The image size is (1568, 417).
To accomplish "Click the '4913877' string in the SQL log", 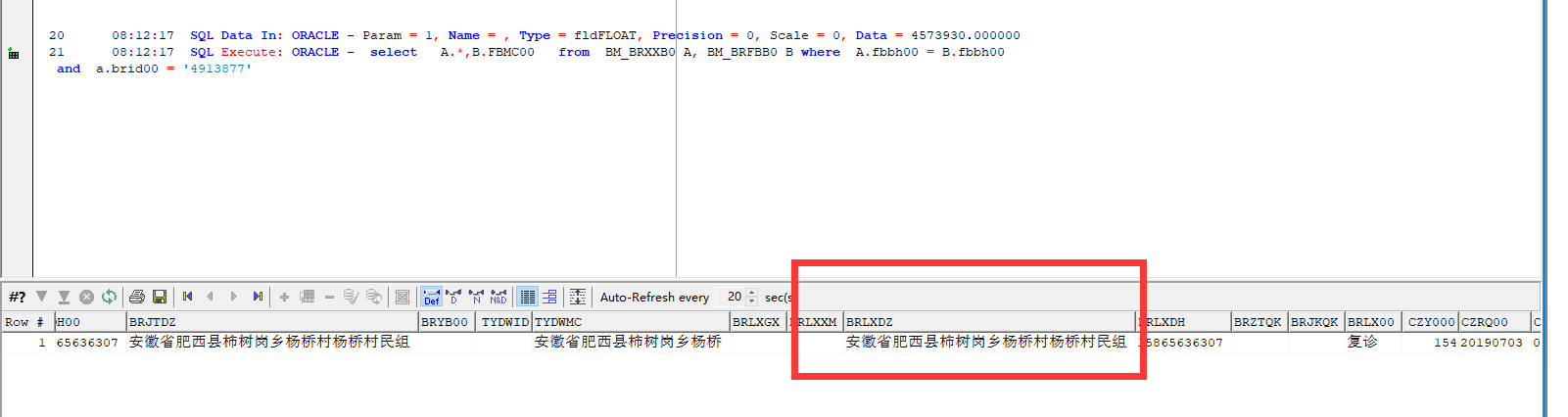I will [217, 69].
